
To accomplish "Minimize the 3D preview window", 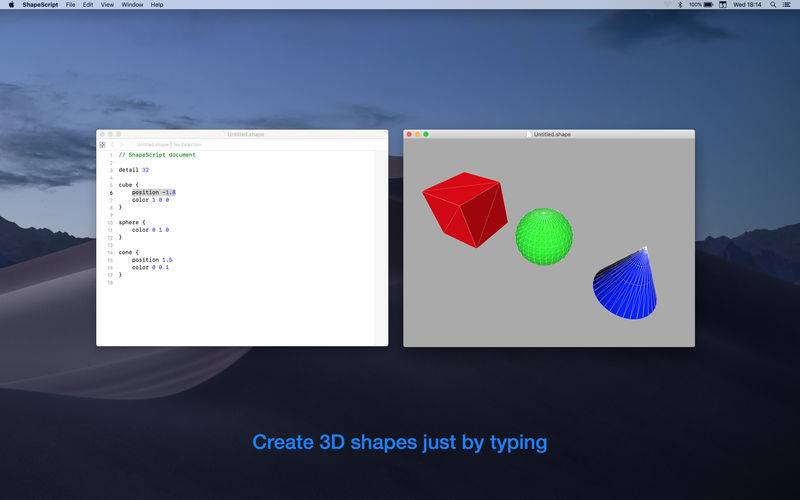I will click(417, 134).
